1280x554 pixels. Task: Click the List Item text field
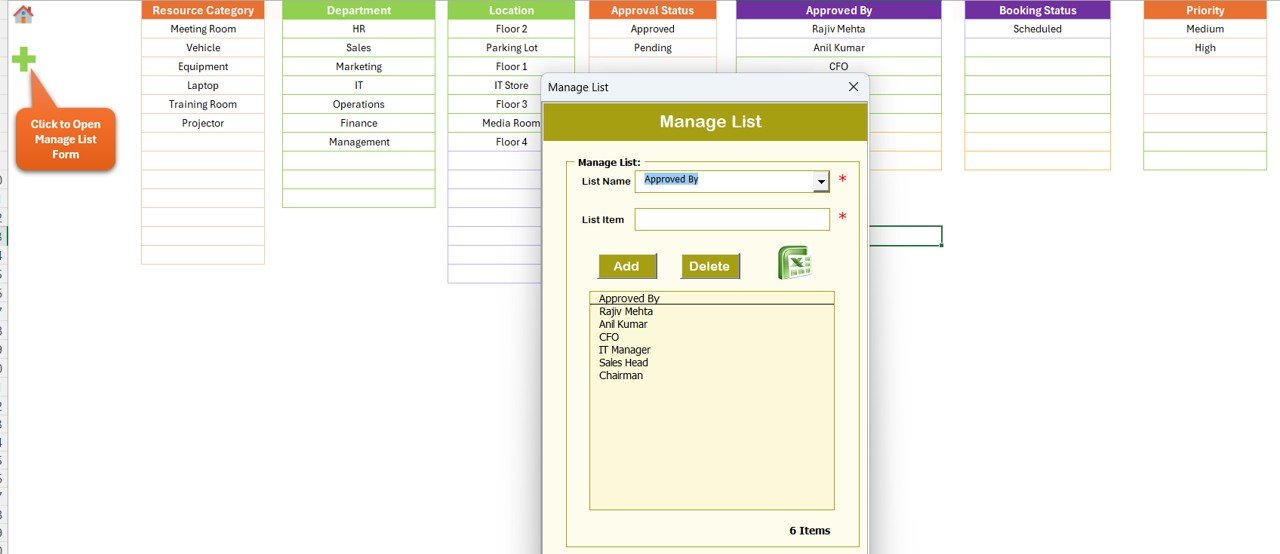732,219
